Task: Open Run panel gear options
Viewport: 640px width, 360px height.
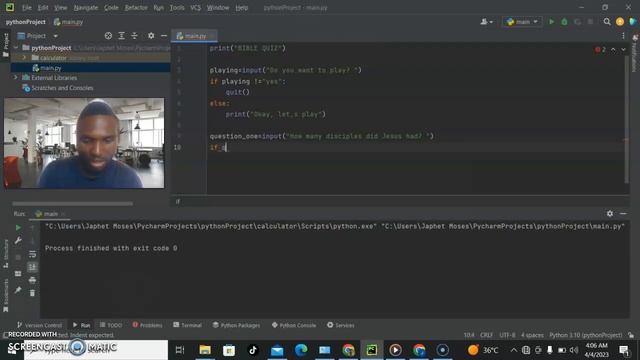Action: (x=610, y=213)
